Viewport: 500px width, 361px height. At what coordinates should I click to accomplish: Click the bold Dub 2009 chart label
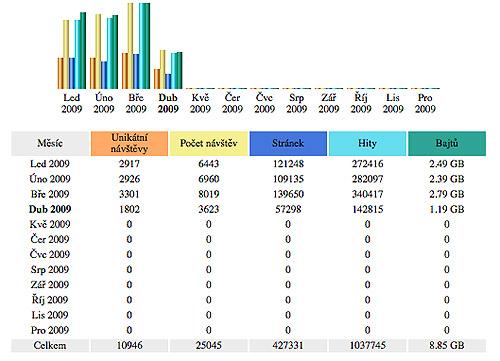pos(168,103)
